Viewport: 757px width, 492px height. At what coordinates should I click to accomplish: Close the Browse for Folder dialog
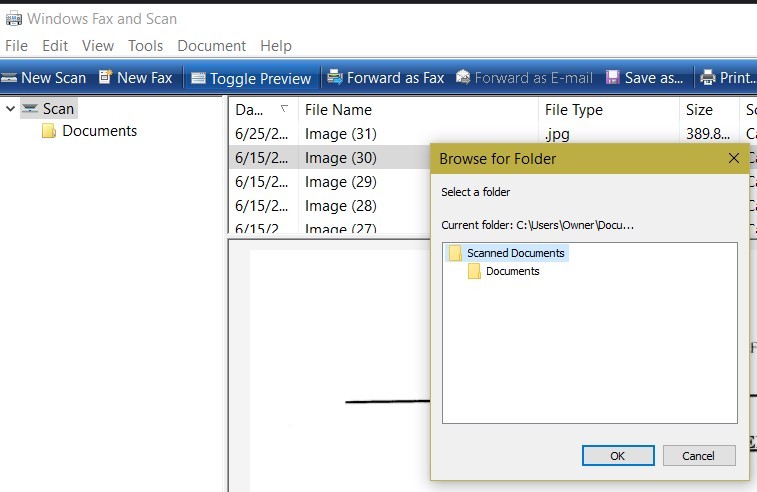coord(733,158)
